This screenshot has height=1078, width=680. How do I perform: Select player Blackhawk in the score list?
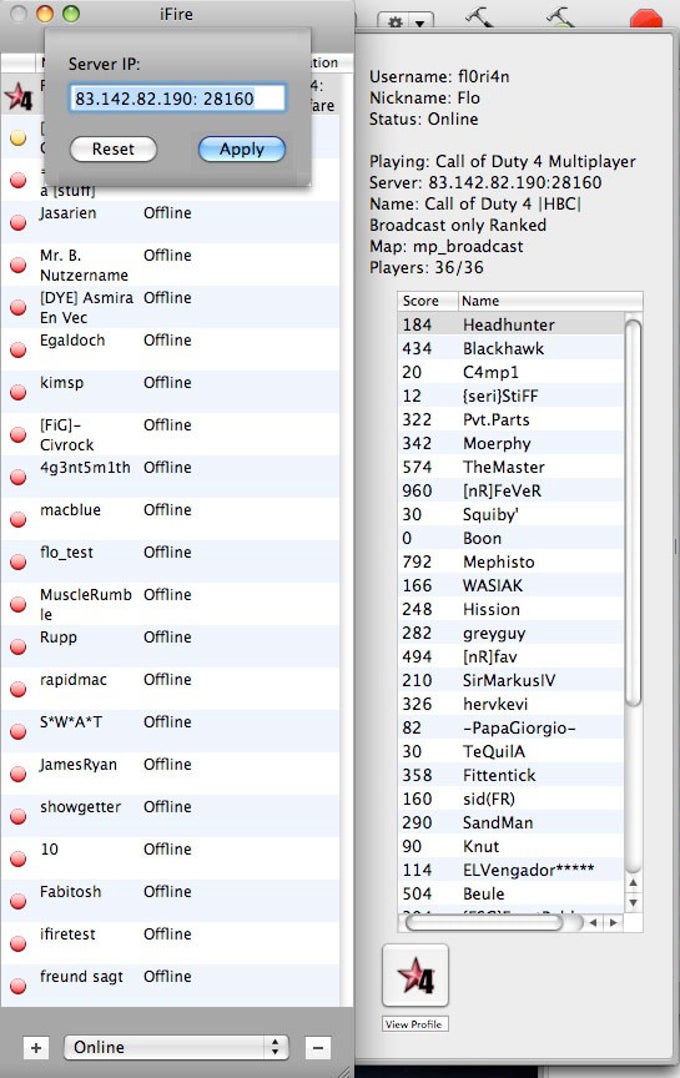coord(511,349)
